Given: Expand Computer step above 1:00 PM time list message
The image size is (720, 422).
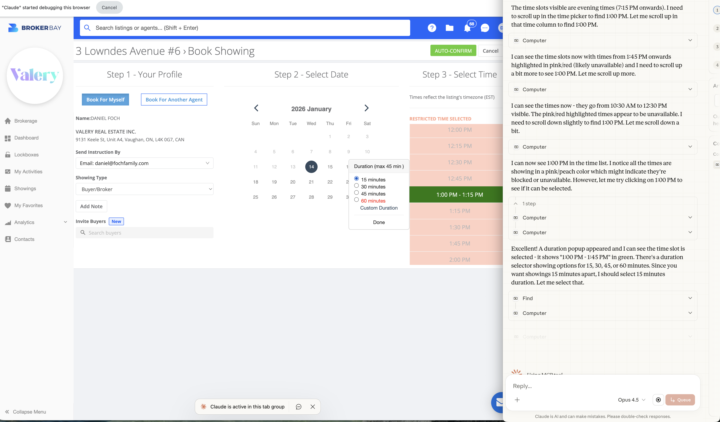Looking at the screenshot, I should (602, 147).
